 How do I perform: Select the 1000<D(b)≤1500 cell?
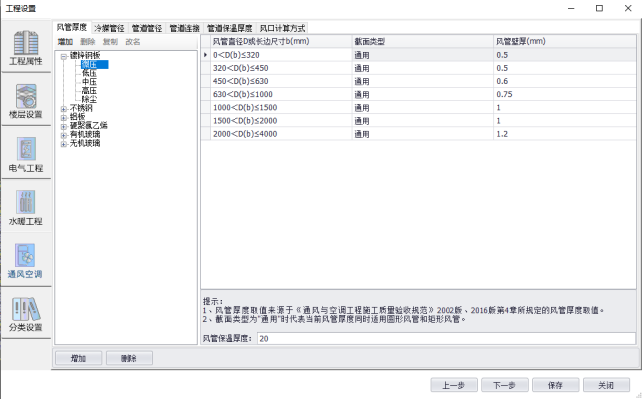click(x=281, y=107)
